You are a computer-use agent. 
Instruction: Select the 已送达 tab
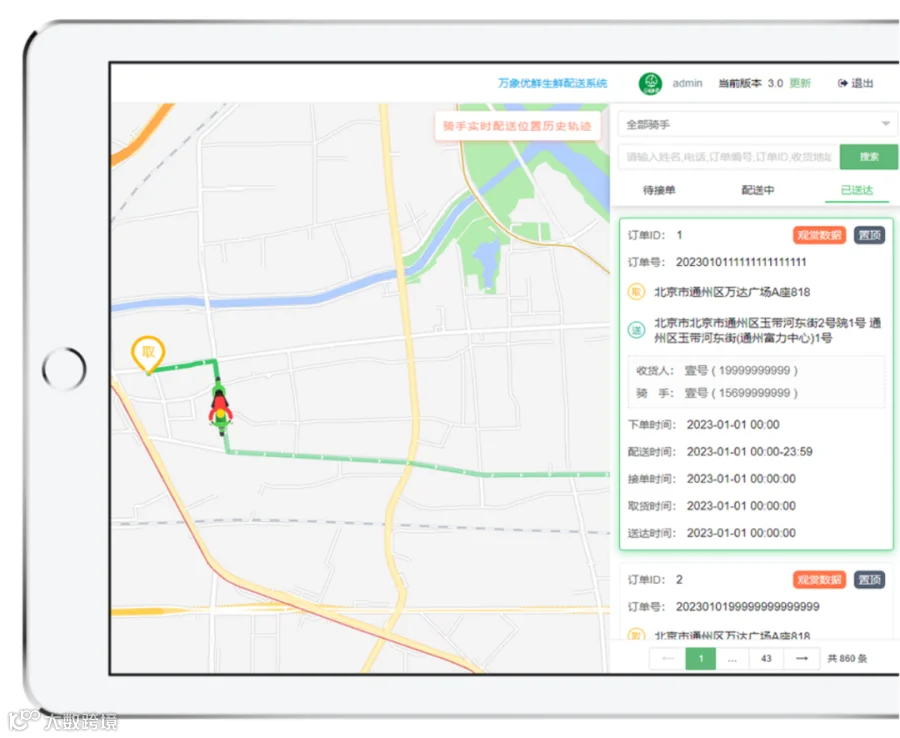pyautogui.click(x=857, y=190)
